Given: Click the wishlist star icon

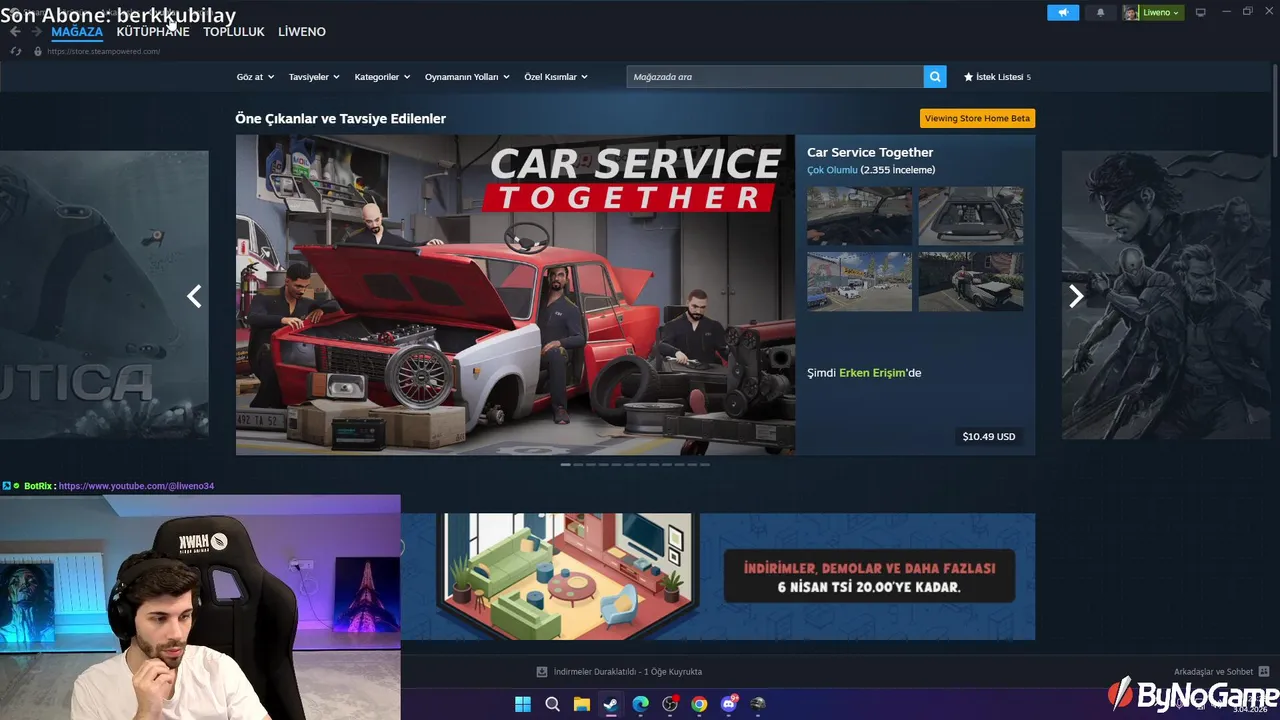Looking at the screenshot, I should (x=968, y=77).
